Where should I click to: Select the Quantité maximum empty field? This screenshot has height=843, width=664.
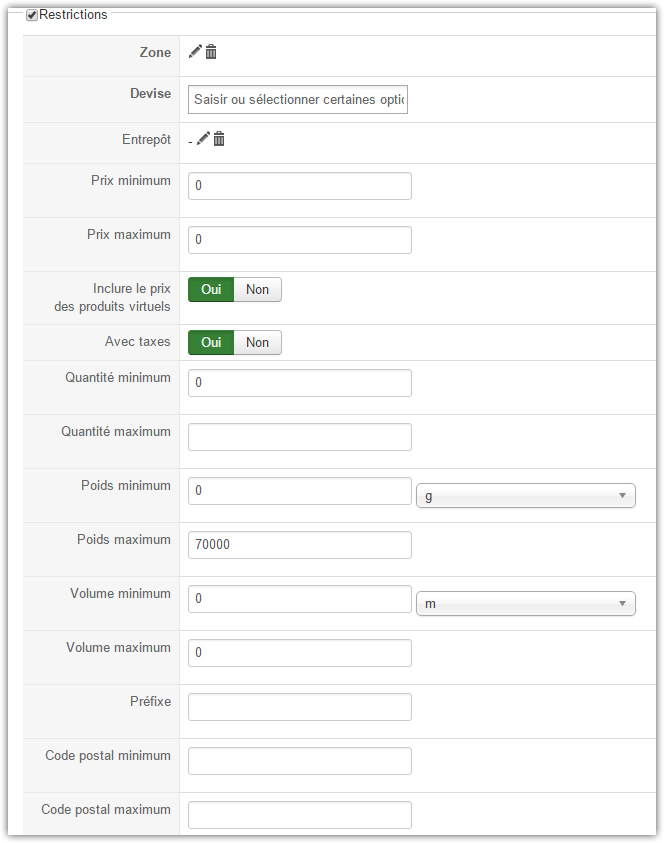[300, 437]
